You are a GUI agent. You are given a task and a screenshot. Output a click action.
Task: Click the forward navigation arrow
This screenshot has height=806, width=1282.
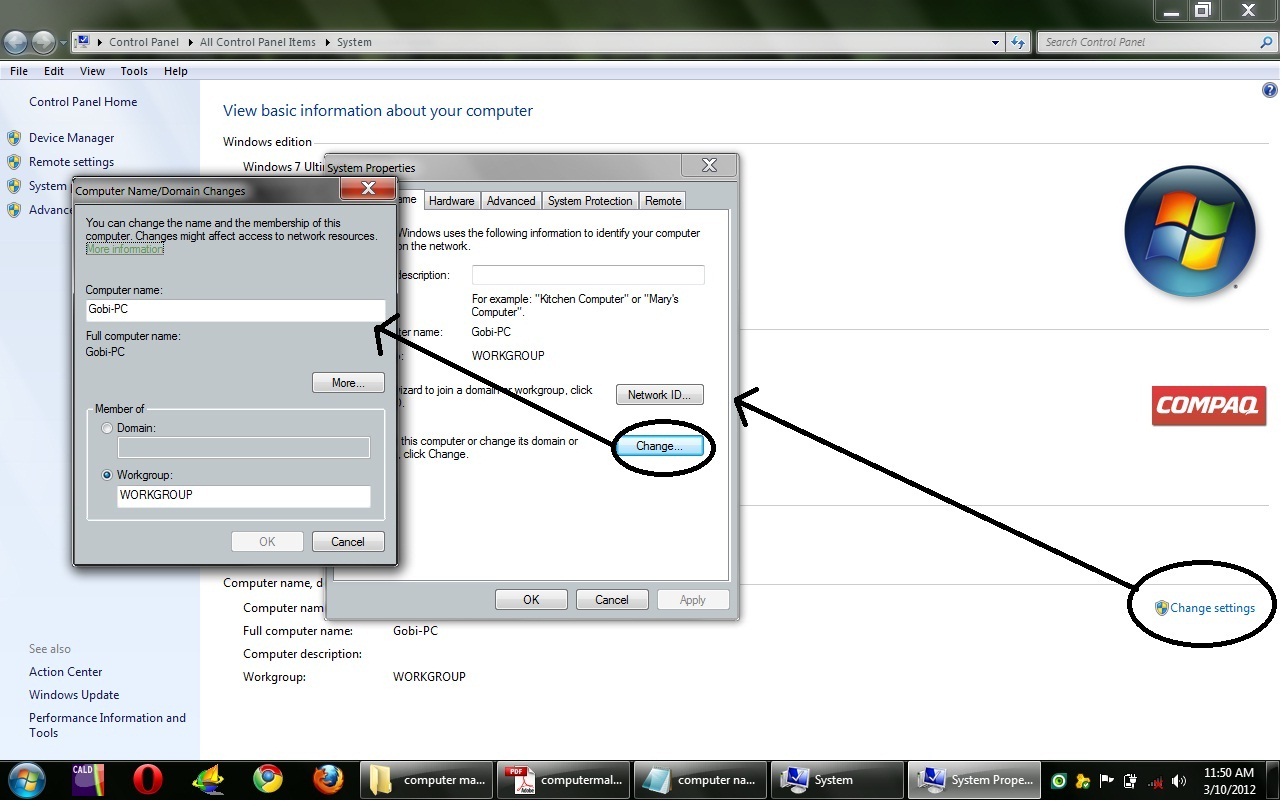pos(44,42)
